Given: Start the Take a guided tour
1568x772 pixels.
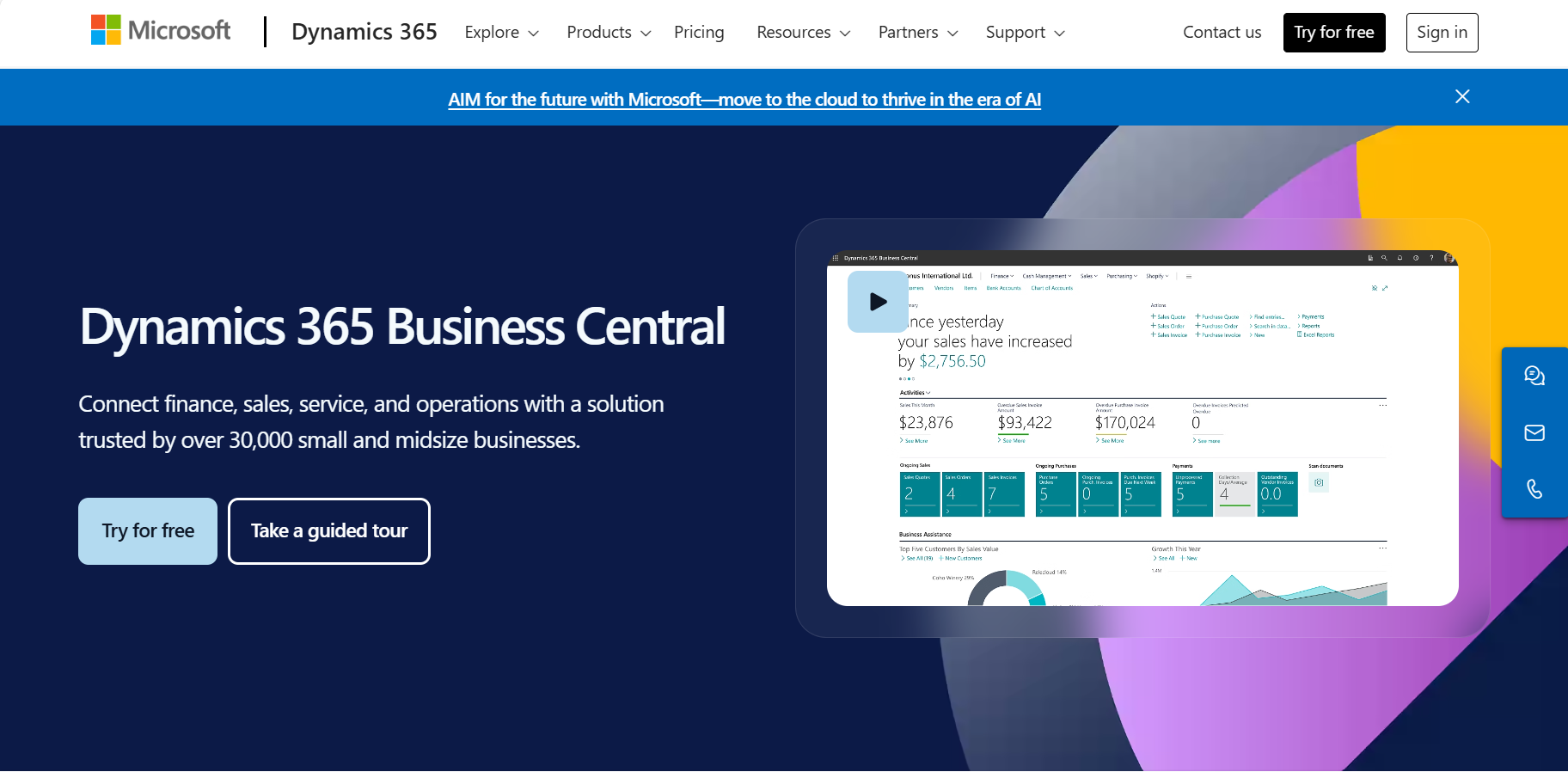Looking at the screenshot, I should (x=329, y=531).
